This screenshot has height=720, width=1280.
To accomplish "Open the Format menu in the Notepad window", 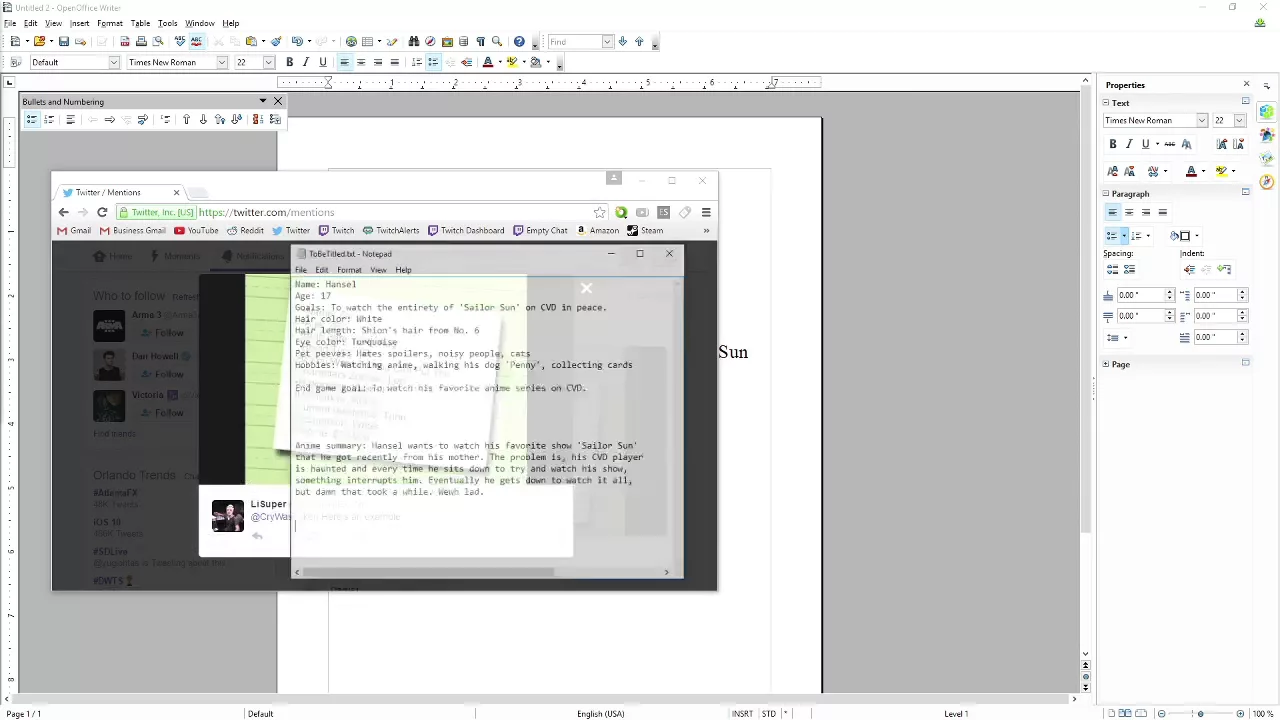I will 349,270.
